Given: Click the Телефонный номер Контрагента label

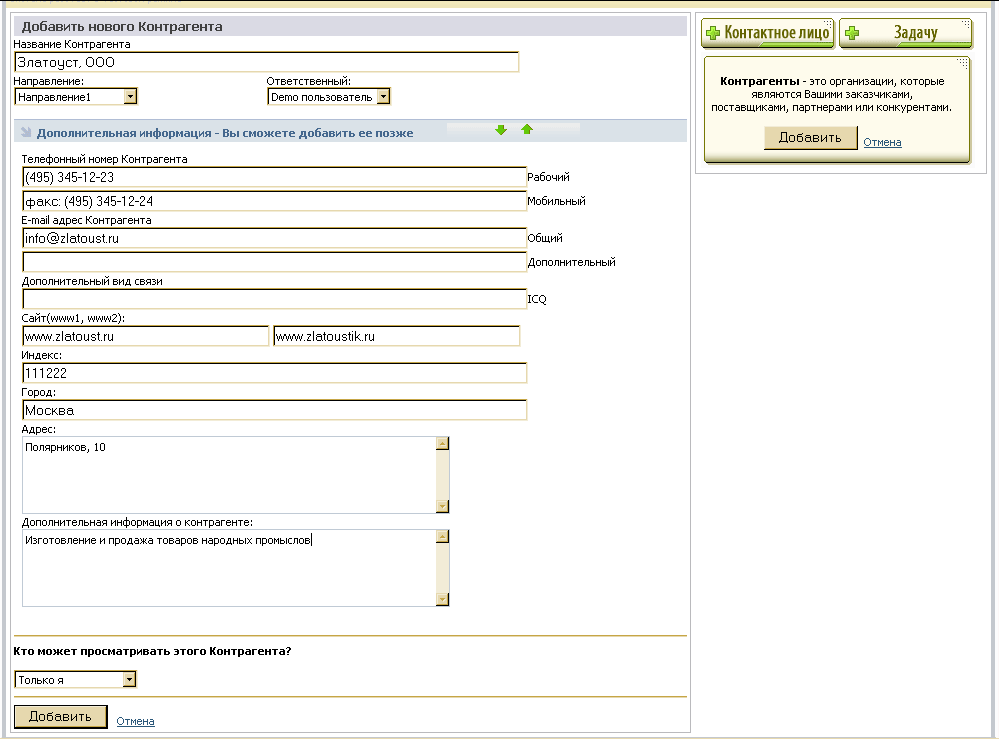Looking at the screenshot, I should point(104,159).
